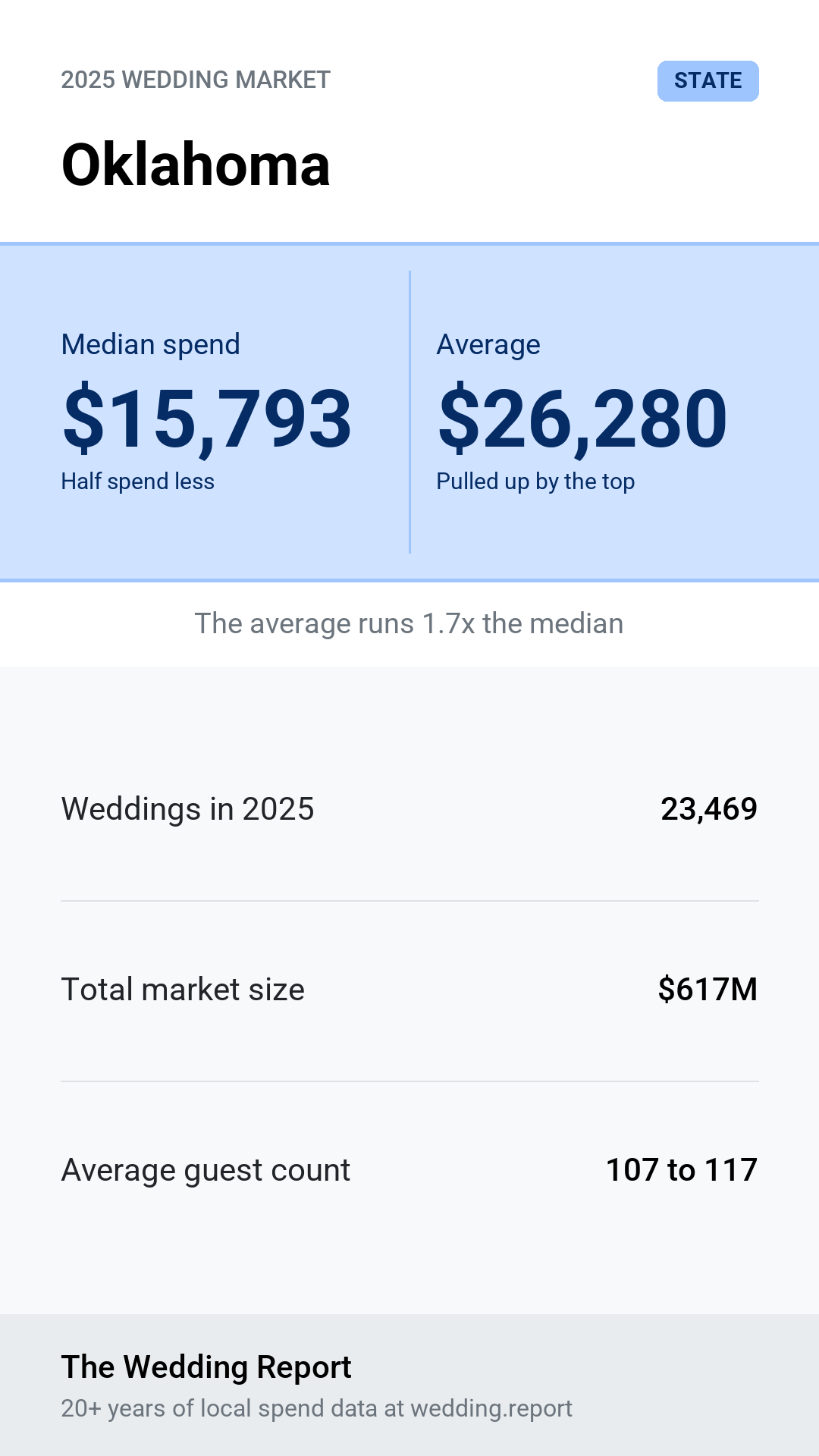Open the wedding.report footer tagline
Image resolution: width=819 pixels, height=1456 pixels.
tap(316, 1408)
